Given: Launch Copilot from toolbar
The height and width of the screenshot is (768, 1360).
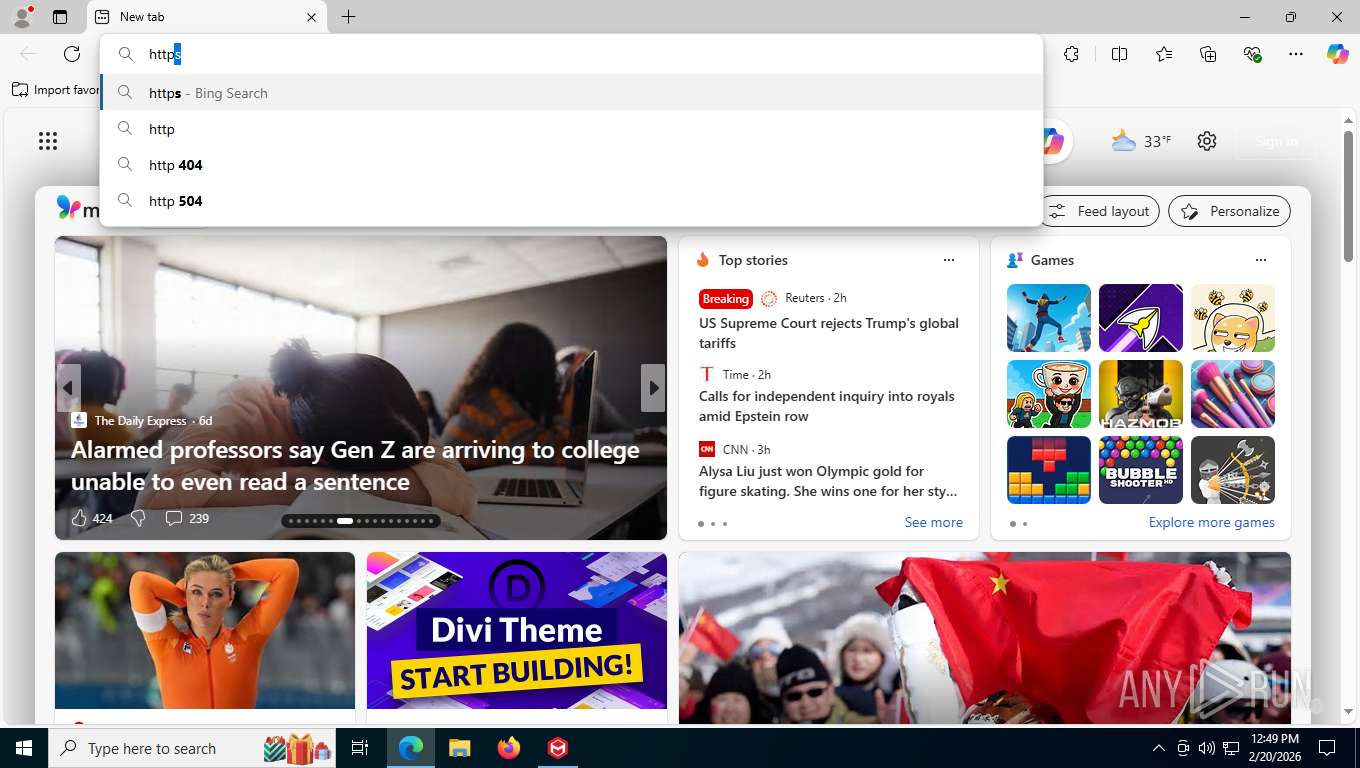Looking at the screenshot, I should pyautogui.click(x=1338, y=54).
